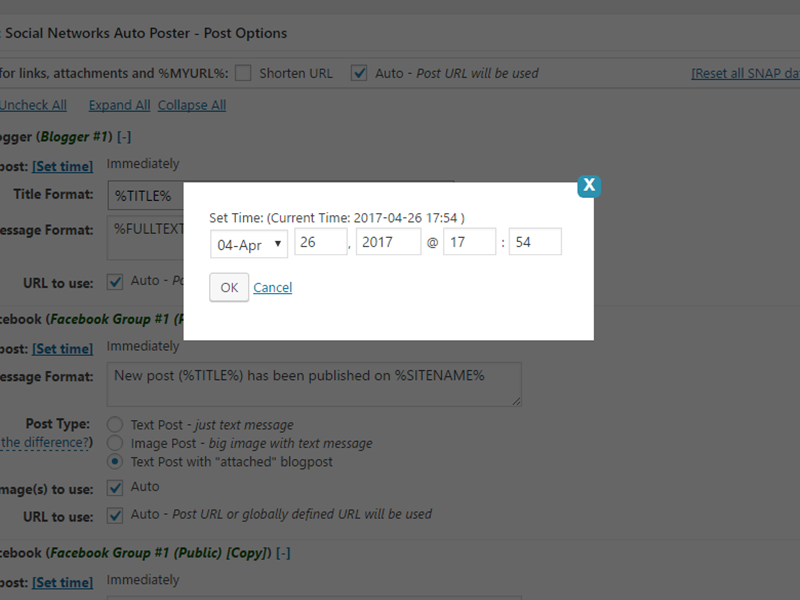Toggle Auto Post URL checkbox at top
The width and height of the screenshot is (800, 600).
click(x=358, y=73)
